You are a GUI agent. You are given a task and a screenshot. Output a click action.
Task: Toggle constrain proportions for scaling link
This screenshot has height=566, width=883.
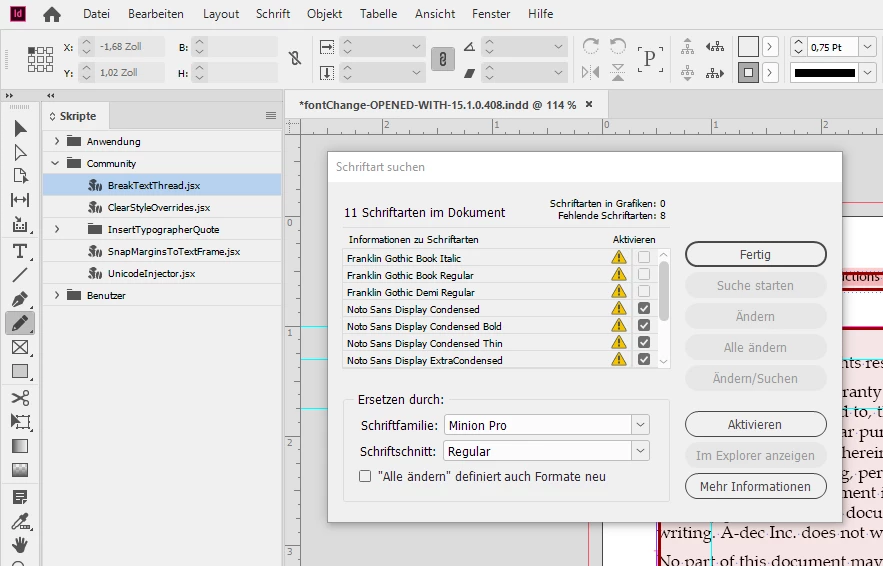[x=443, y=59]
